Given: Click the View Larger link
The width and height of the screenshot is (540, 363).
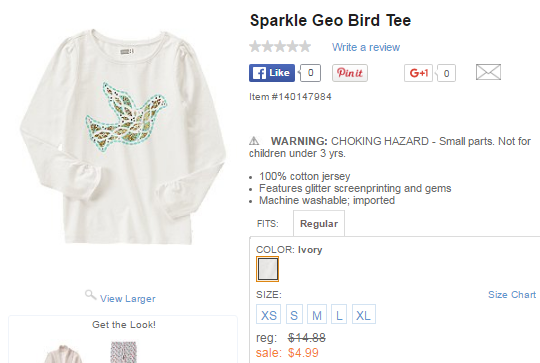Looking at the screenshot, I should 128,299.
